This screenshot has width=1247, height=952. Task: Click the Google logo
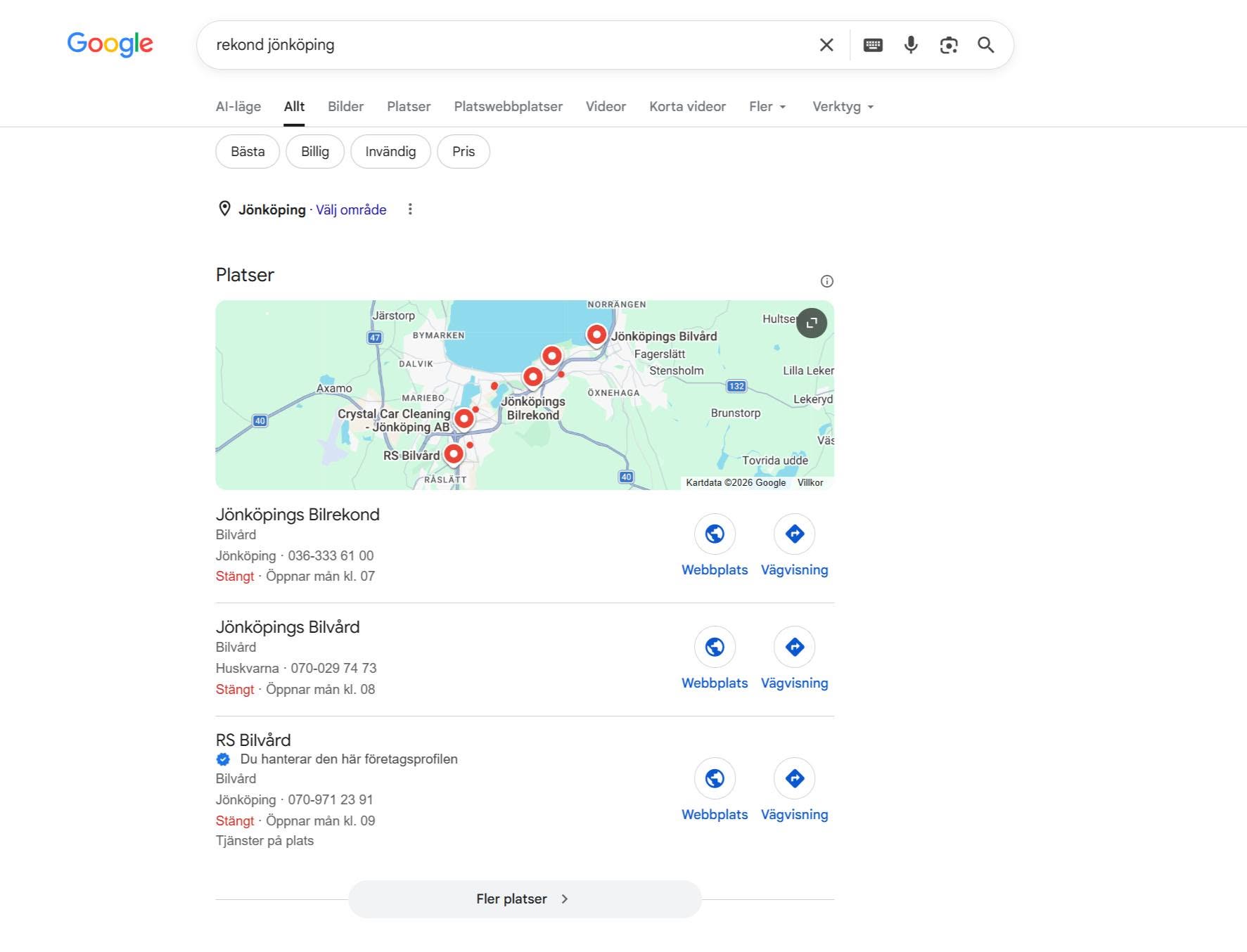110,44
